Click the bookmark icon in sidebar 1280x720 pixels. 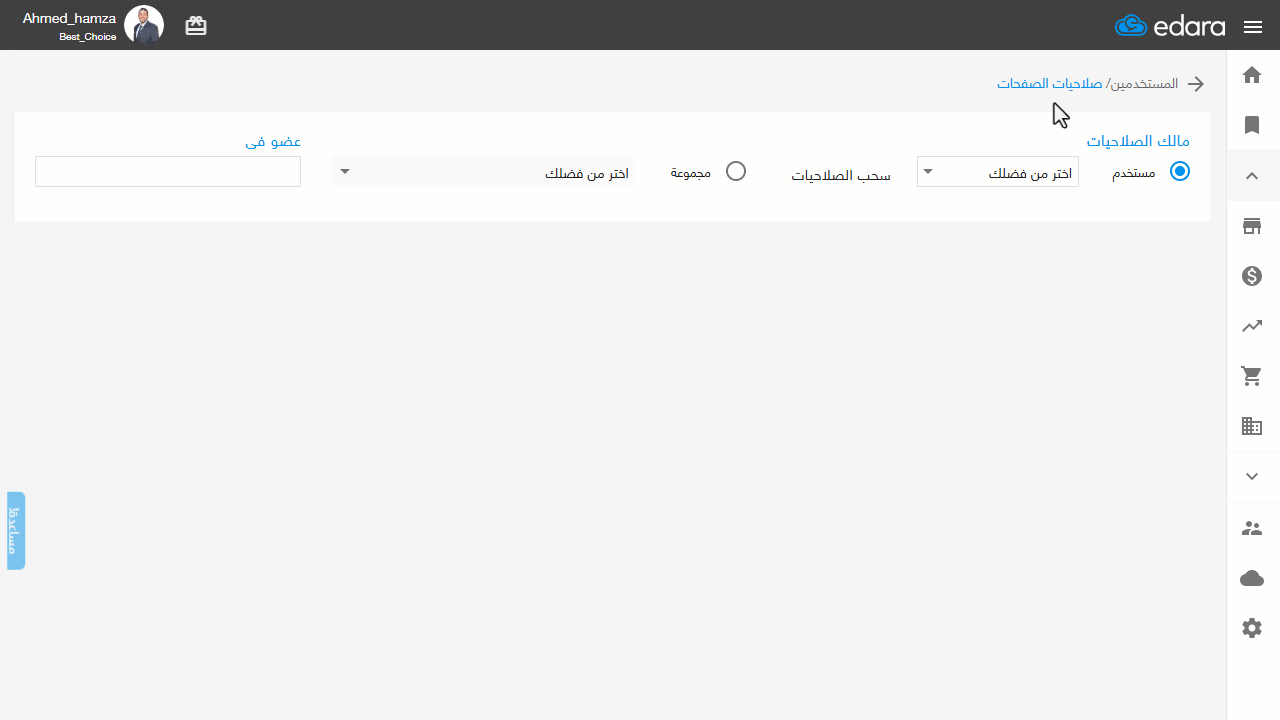click(1252, 125)
